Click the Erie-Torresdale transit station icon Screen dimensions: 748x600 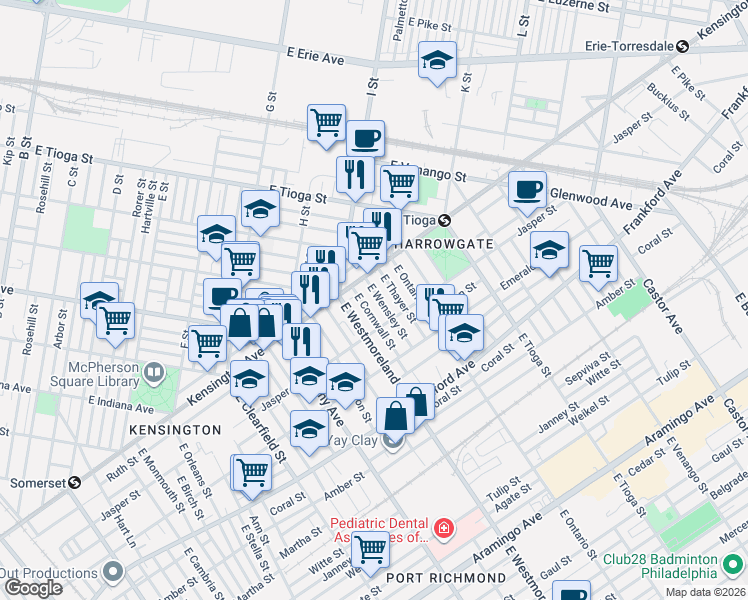[683, 46]
